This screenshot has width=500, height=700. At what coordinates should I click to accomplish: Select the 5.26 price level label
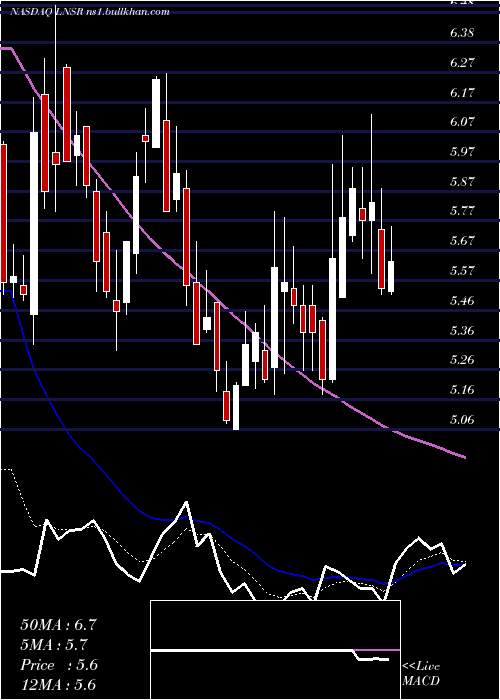[x=462, y=359]
